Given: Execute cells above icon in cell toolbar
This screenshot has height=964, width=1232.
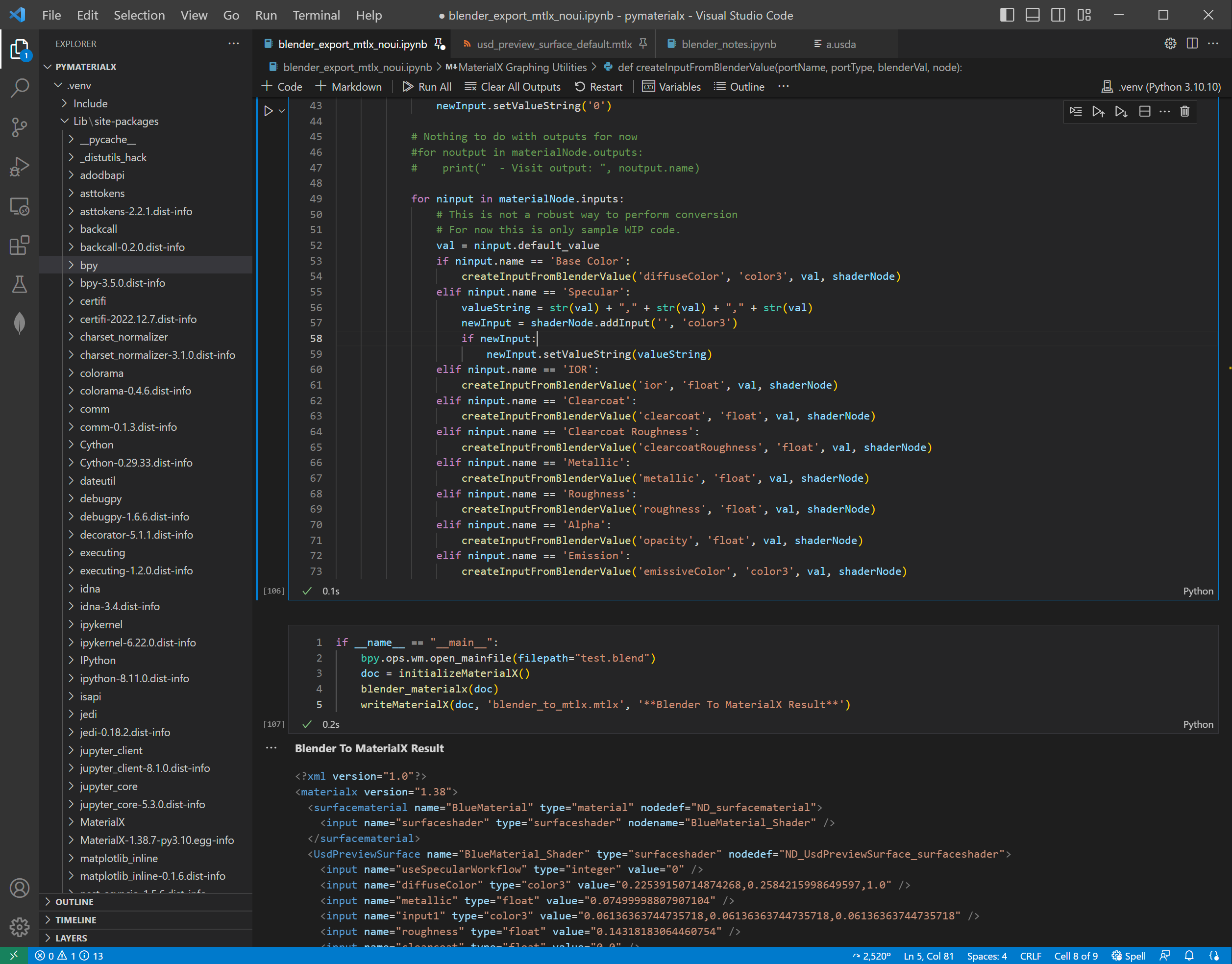Looking at the screenshot, I should click(x=1098, y=112).
